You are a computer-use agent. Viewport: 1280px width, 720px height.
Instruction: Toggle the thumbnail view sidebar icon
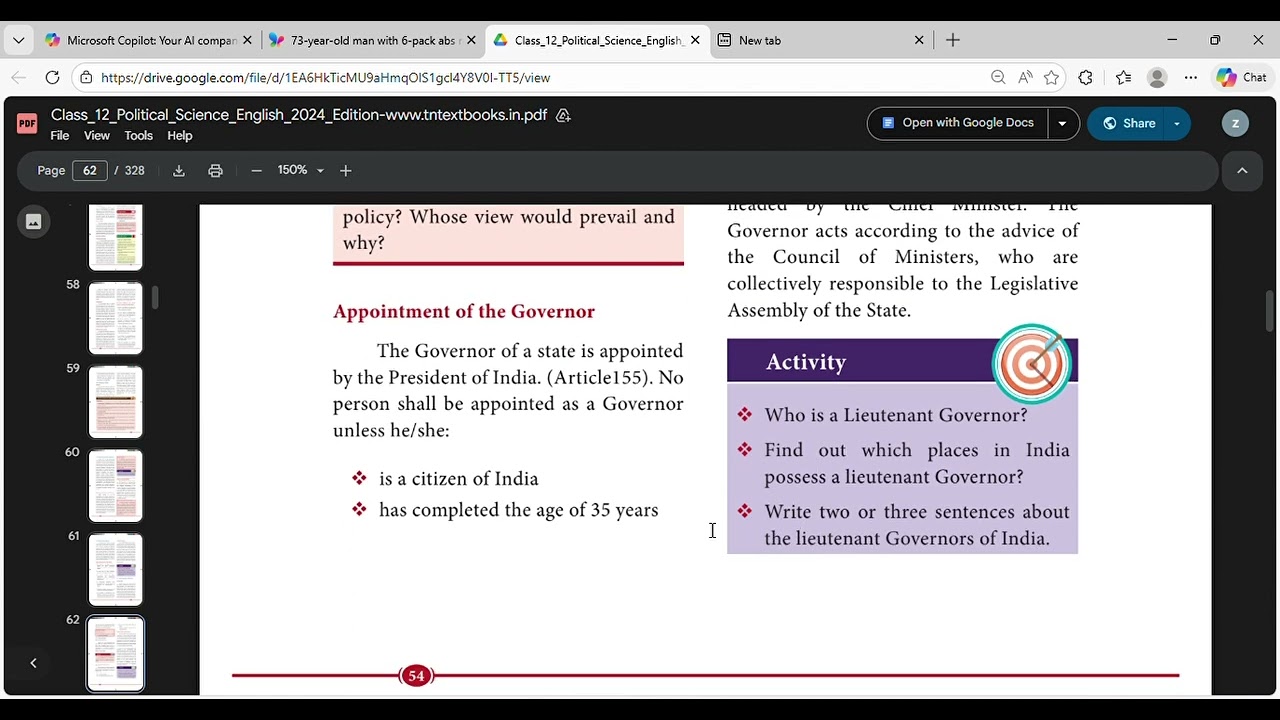(x=33, y=222)
